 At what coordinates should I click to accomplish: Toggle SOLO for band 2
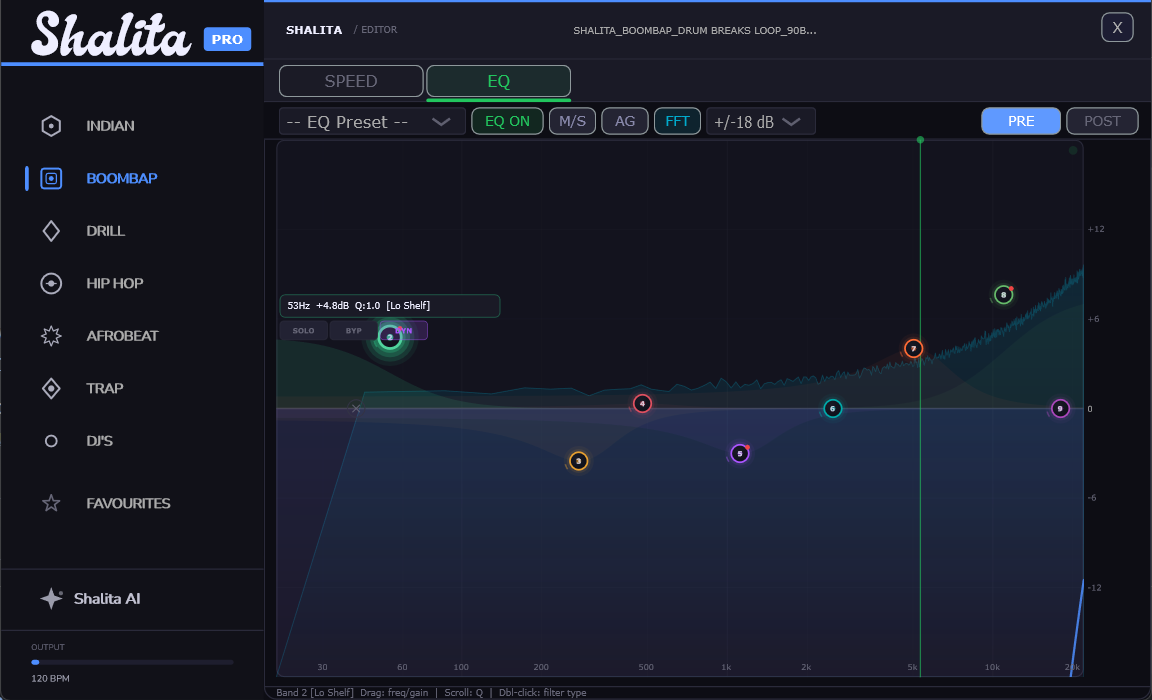pos(303,331)
